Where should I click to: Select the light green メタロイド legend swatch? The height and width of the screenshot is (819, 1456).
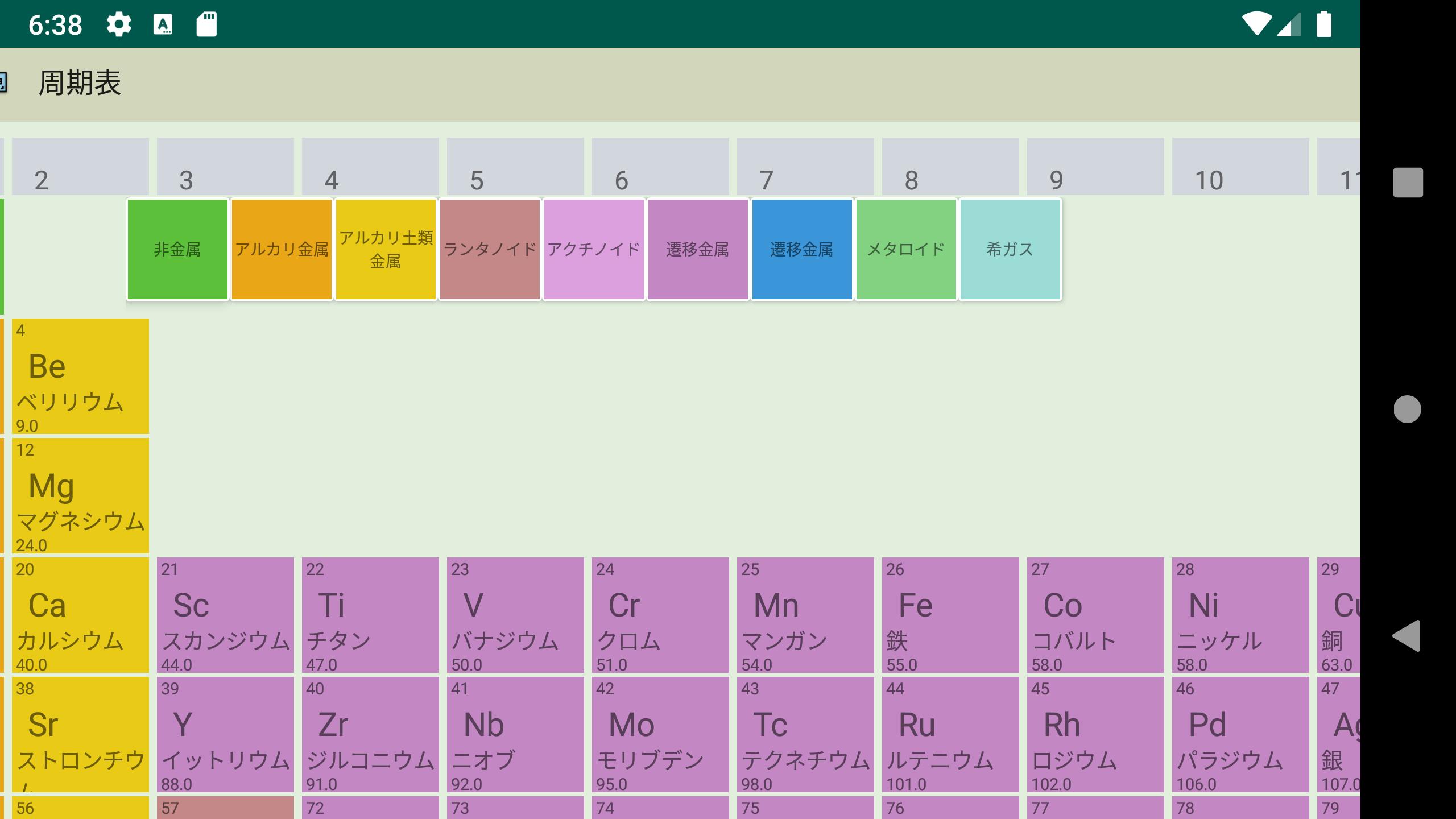(906, 249)
